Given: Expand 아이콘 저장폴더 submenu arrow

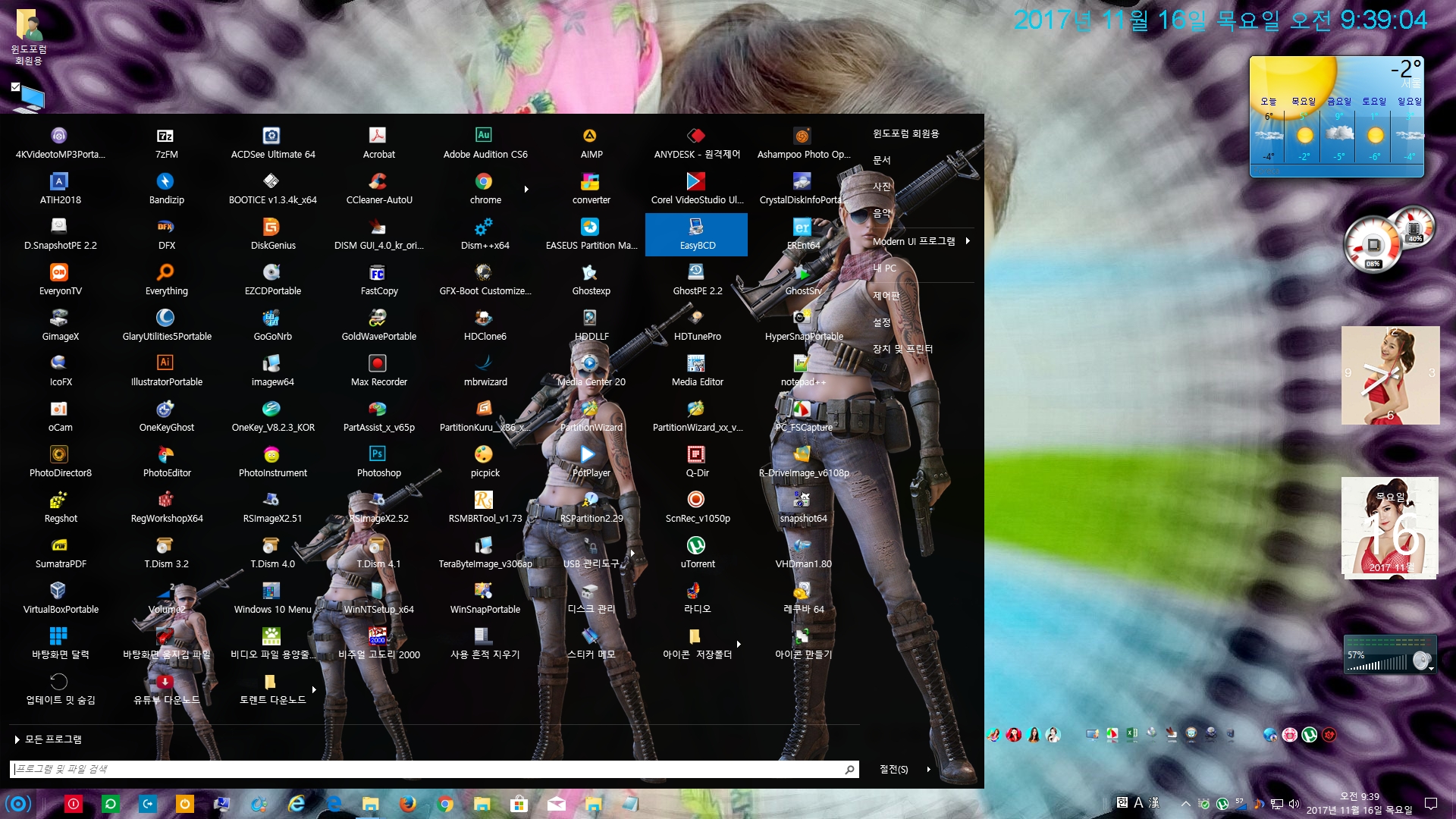Looking at the screenshot, I should coord(739,645).
